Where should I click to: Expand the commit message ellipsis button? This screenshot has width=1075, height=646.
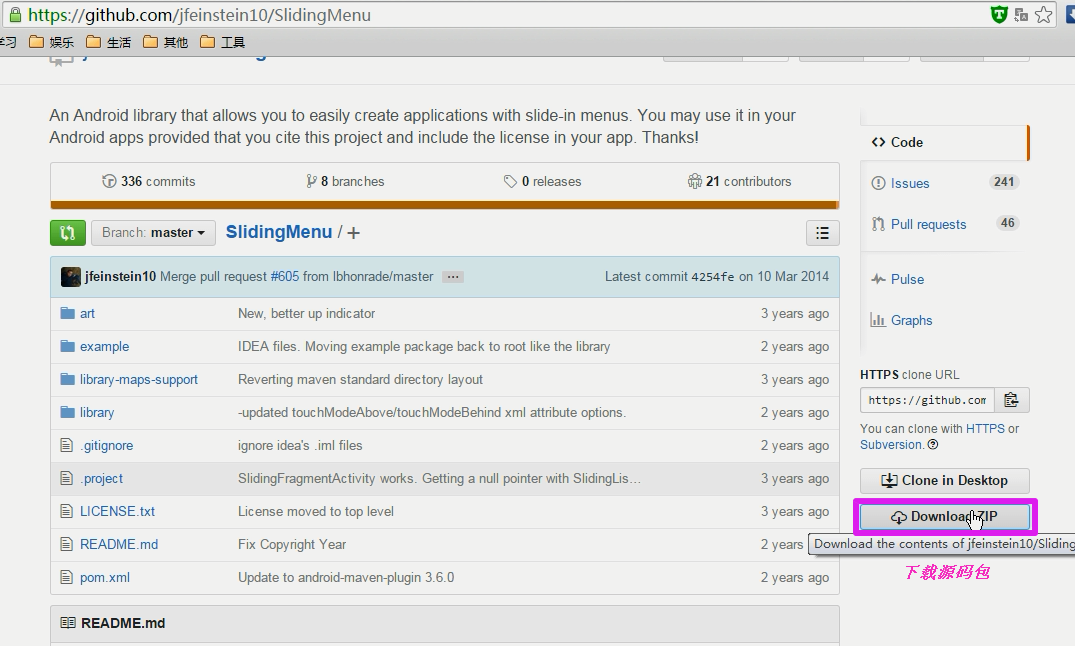point(453,277)
